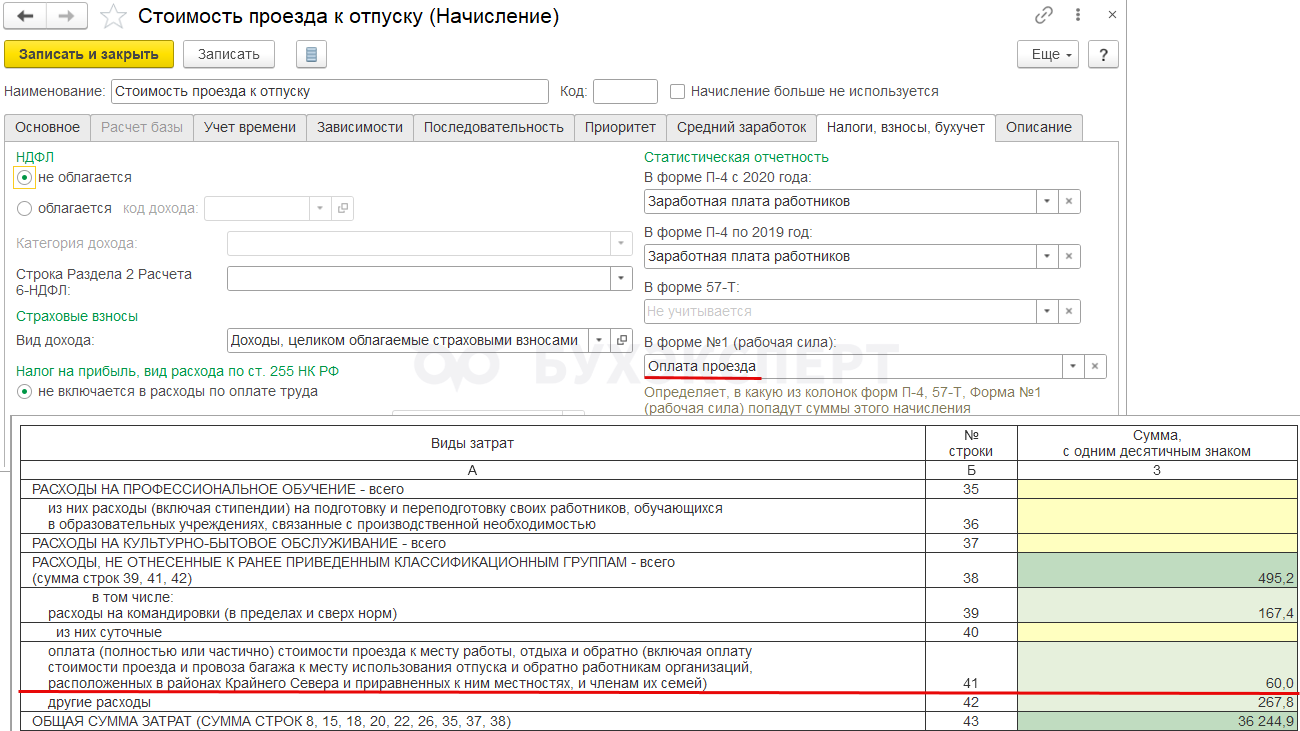Expand Строка Раздела 2 Расчета 6-НДФЛ dropdown

(x=621, y=278)
